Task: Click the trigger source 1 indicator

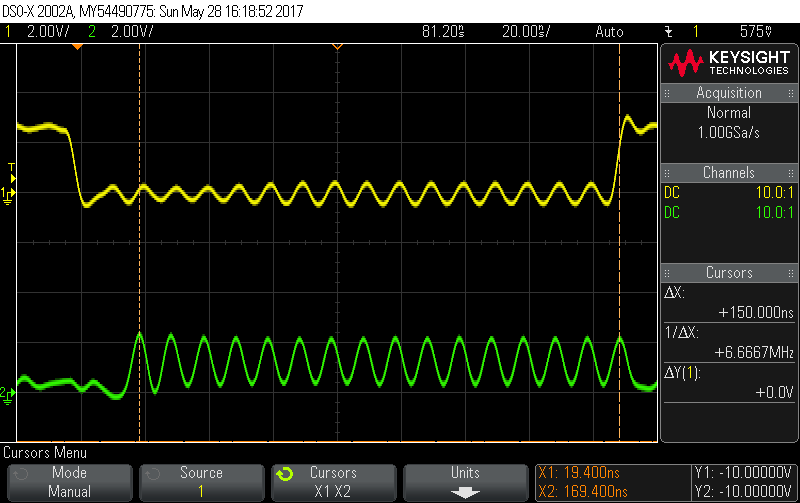Action: [695, 32]
